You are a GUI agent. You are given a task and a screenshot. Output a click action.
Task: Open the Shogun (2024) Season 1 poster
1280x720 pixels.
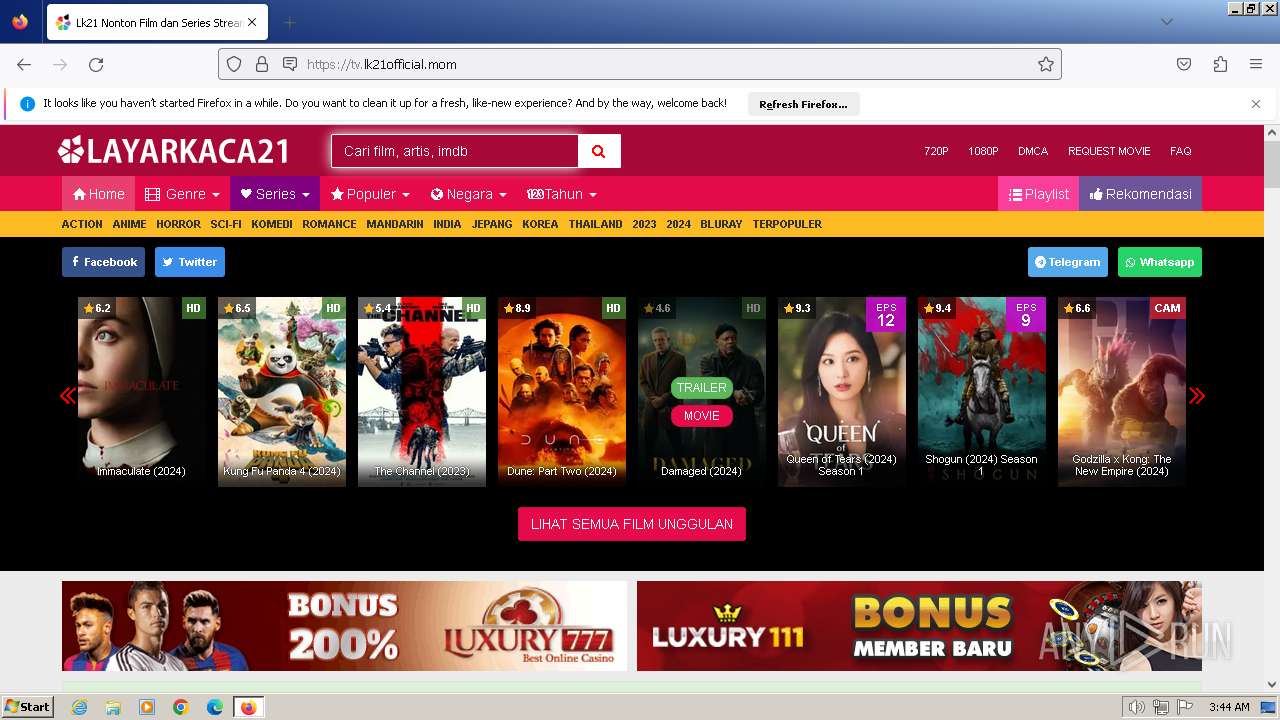(x=982, y=392)
